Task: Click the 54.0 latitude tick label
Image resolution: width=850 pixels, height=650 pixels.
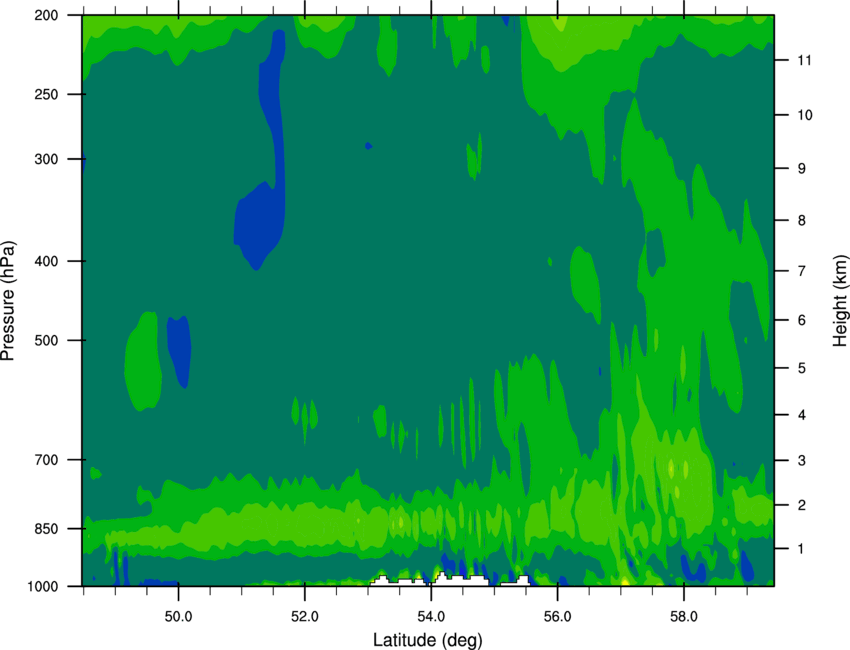Action: pos(431,617)
